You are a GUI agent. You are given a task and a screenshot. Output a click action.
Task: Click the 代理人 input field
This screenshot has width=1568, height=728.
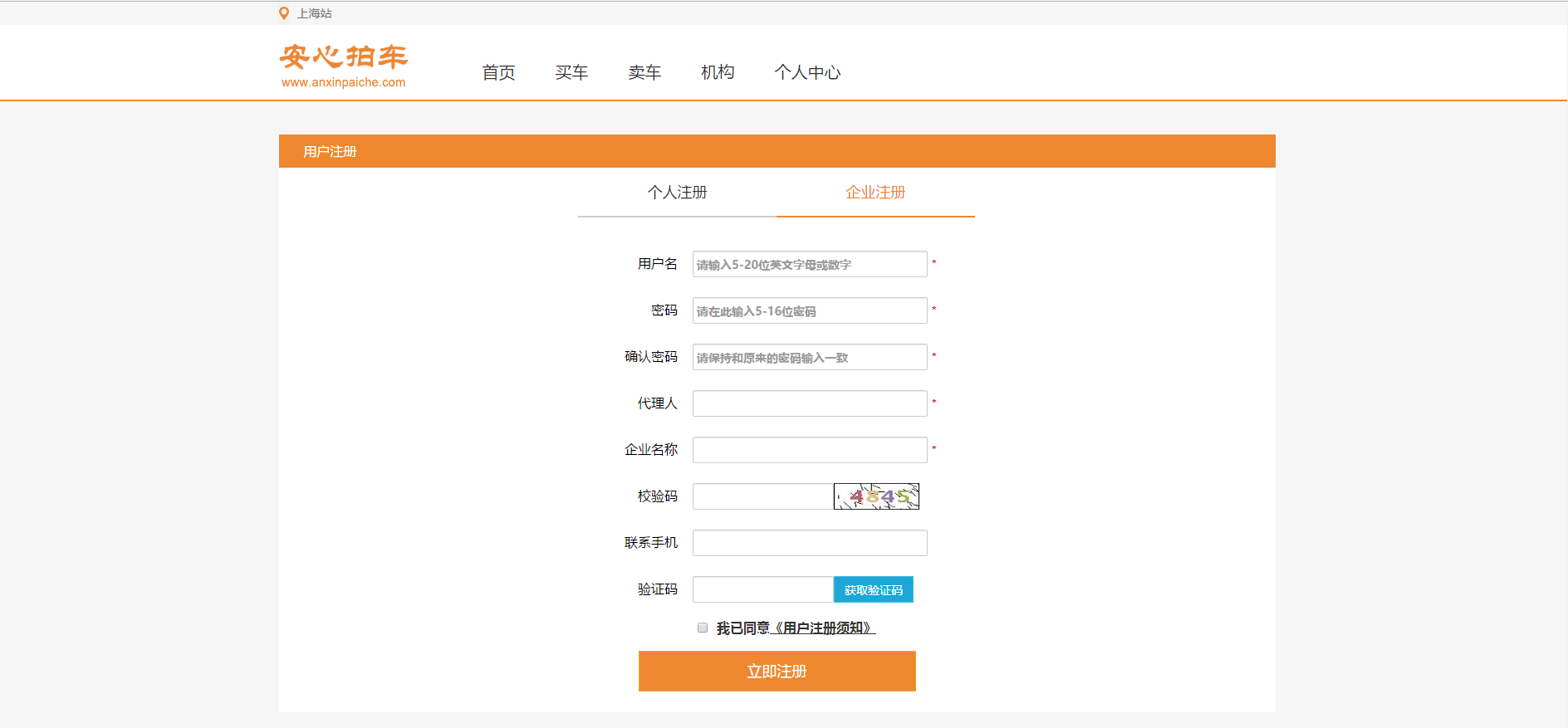810,403
